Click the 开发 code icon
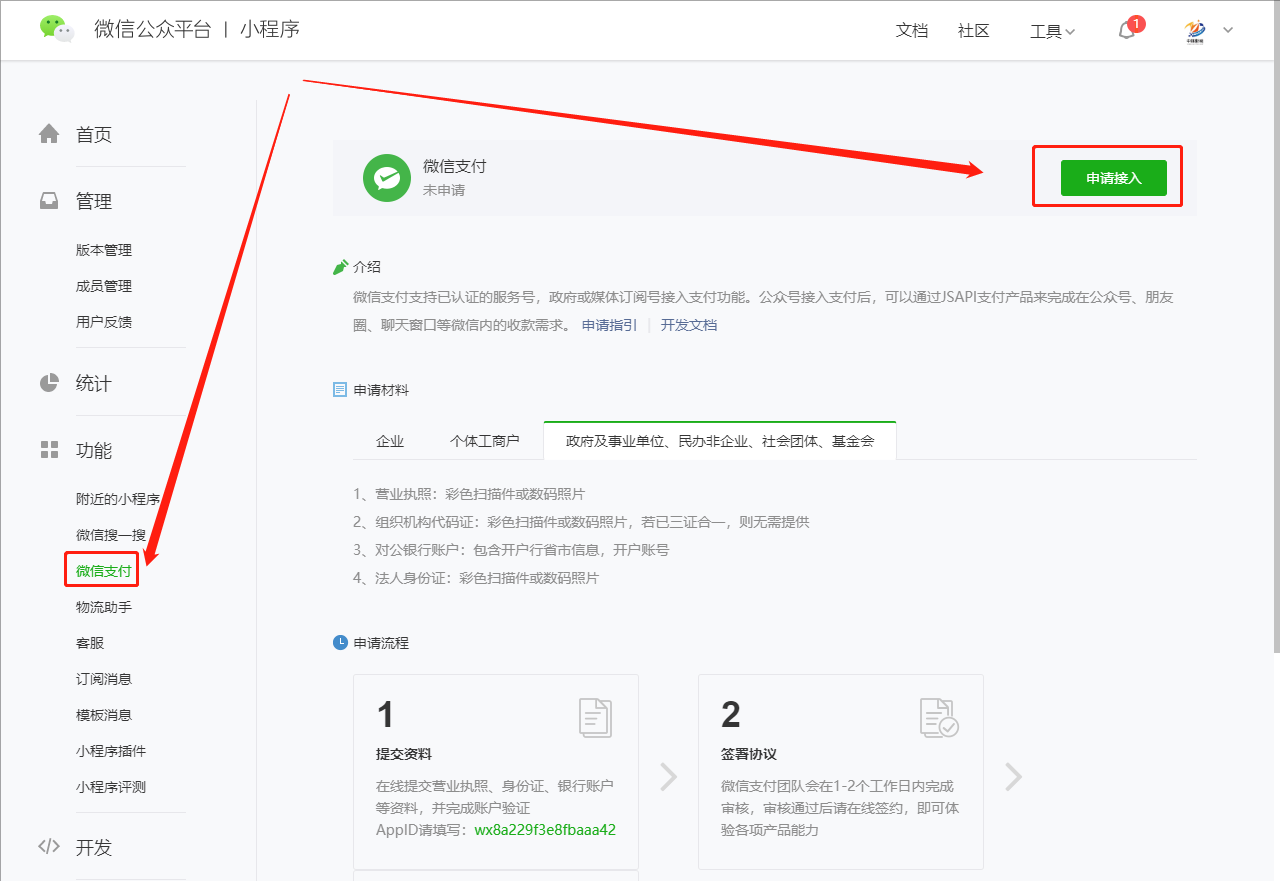1280x881 pixels. point(49,847)
